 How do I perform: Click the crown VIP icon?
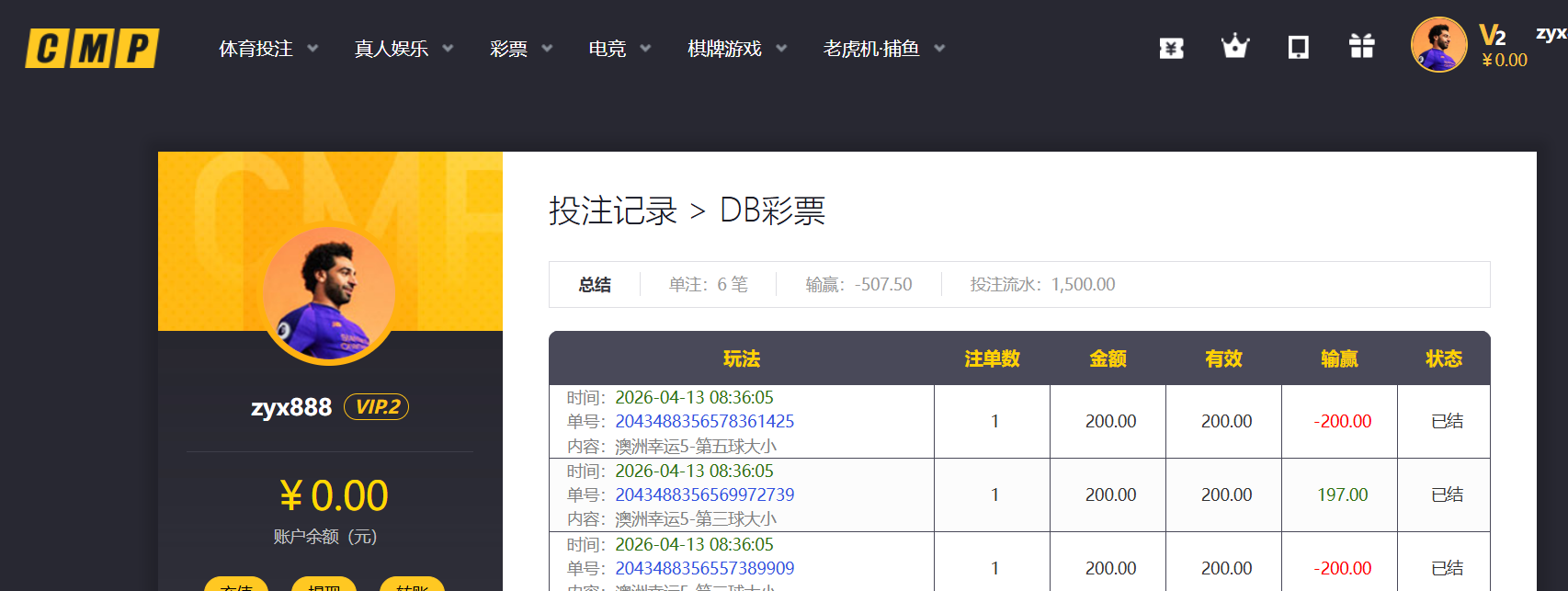coord(1234,47)
